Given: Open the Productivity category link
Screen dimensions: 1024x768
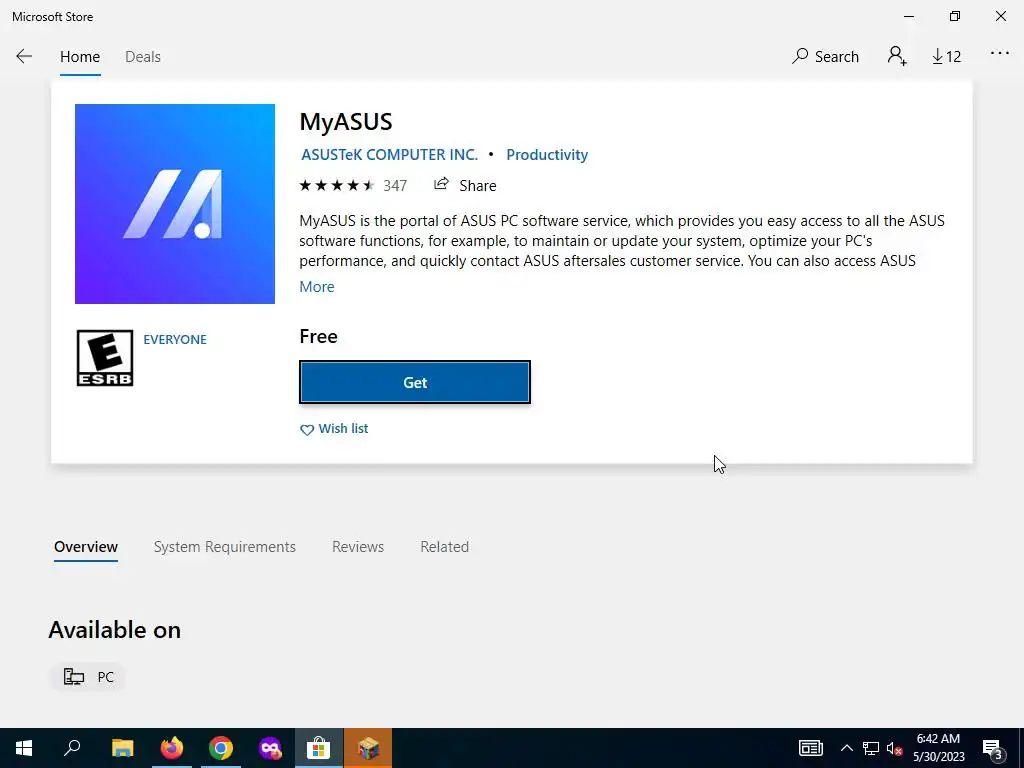Looking at the screenshot, I should (547, 155).
